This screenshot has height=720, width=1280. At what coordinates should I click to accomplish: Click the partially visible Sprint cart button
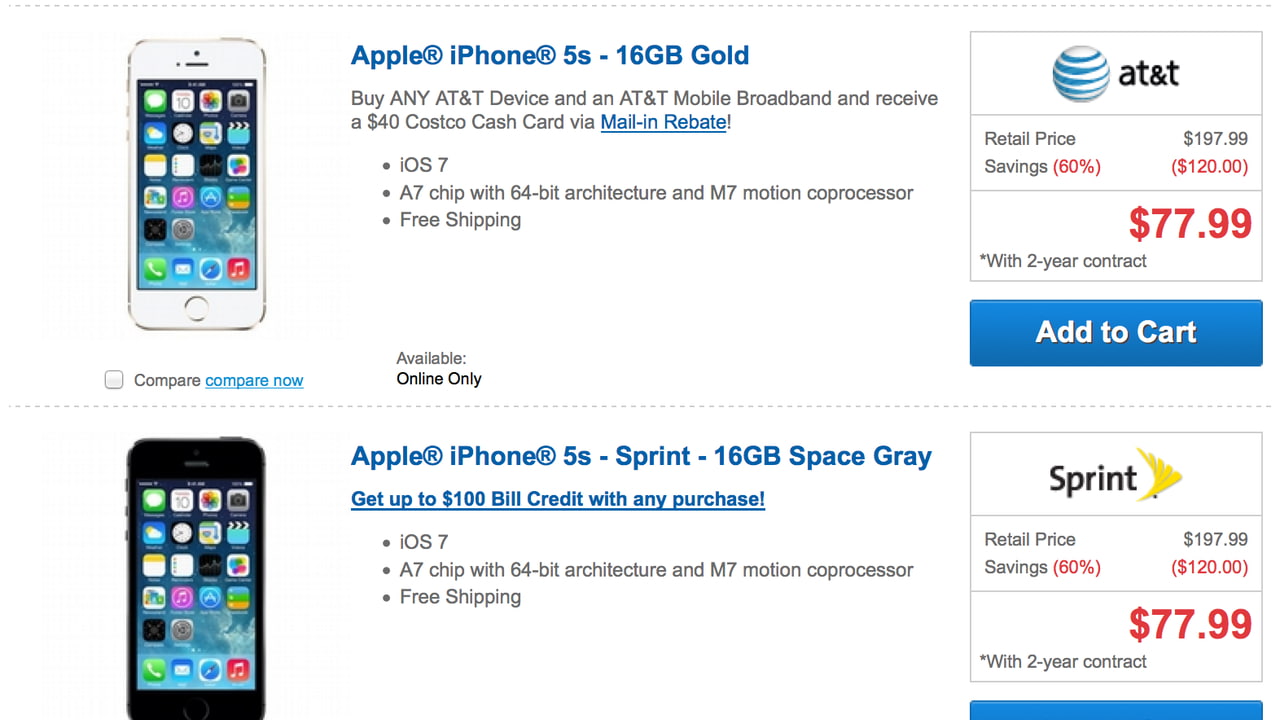pos(1116,710)
